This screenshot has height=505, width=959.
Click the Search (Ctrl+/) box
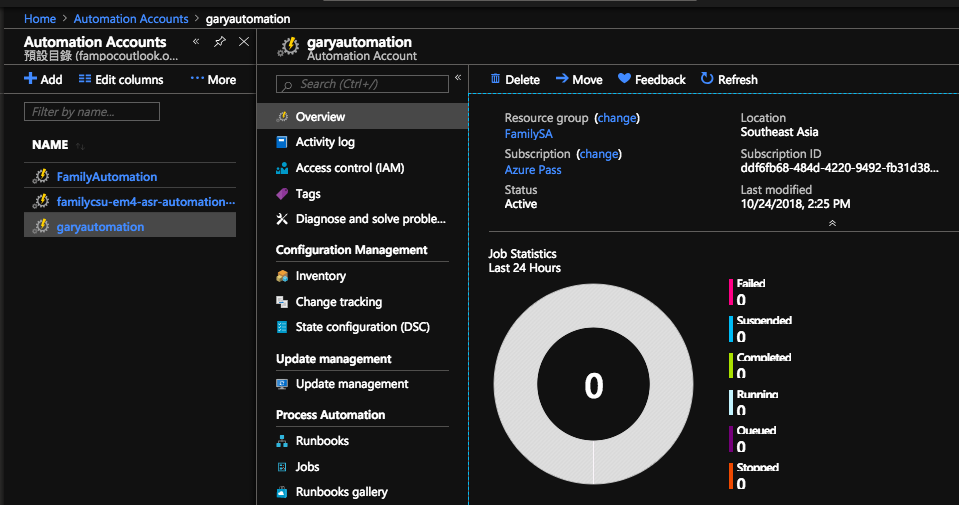coord(362,84)
